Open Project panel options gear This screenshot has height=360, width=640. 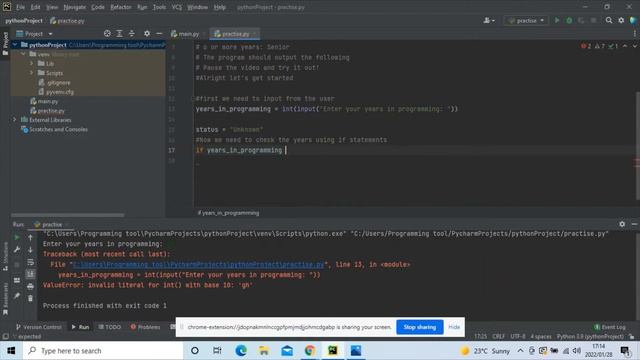click(x=147, y=34)
